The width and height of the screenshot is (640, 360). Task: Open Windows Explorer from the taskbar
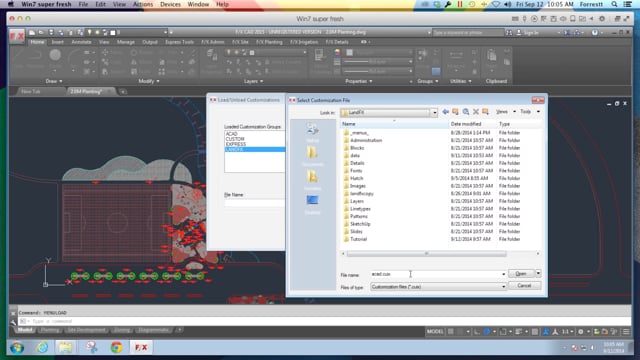[x=65, y=348]
